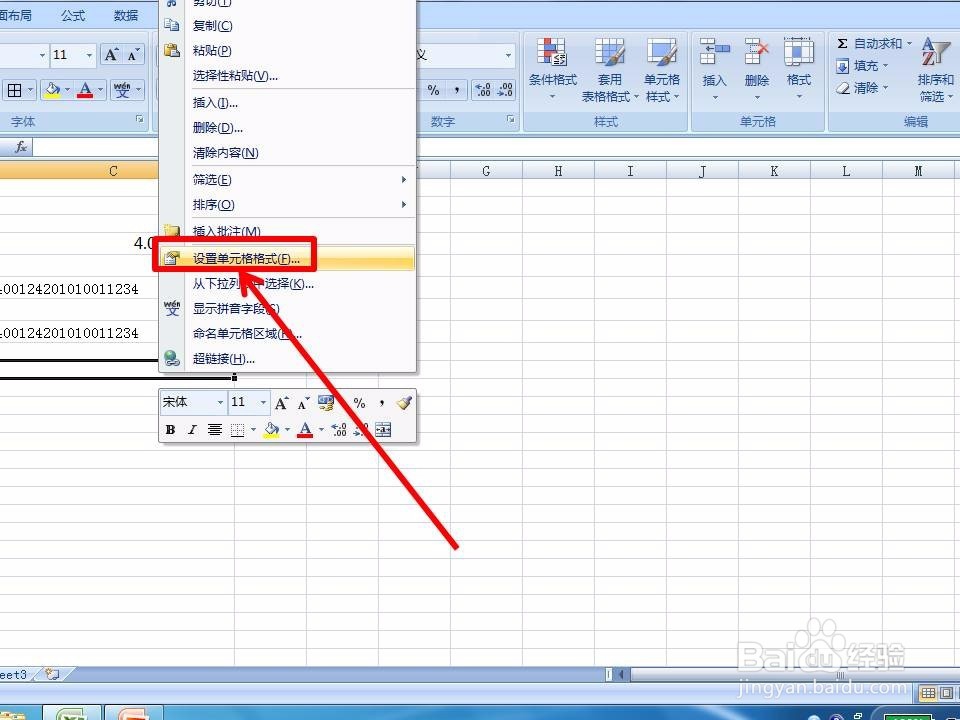The width and height of the screenshot is (960, 720).
Task: Click the Format cells ribbon icon
Action: [x=799, y=51]
